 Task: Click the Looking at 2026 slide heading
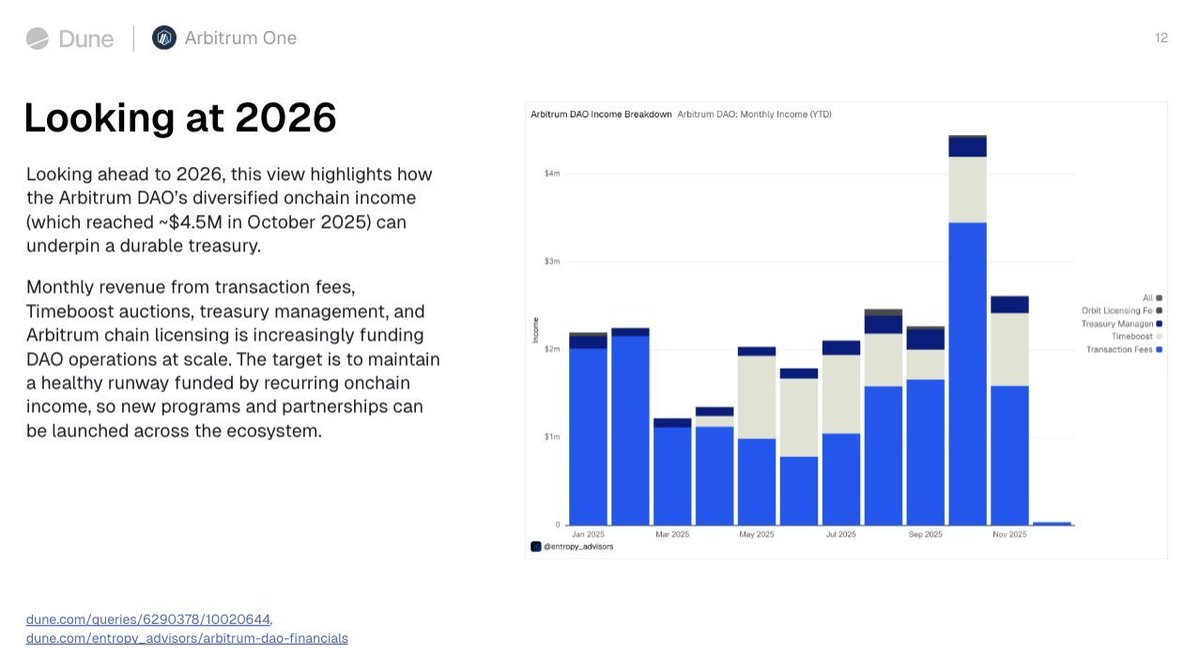tap(180, 118)
